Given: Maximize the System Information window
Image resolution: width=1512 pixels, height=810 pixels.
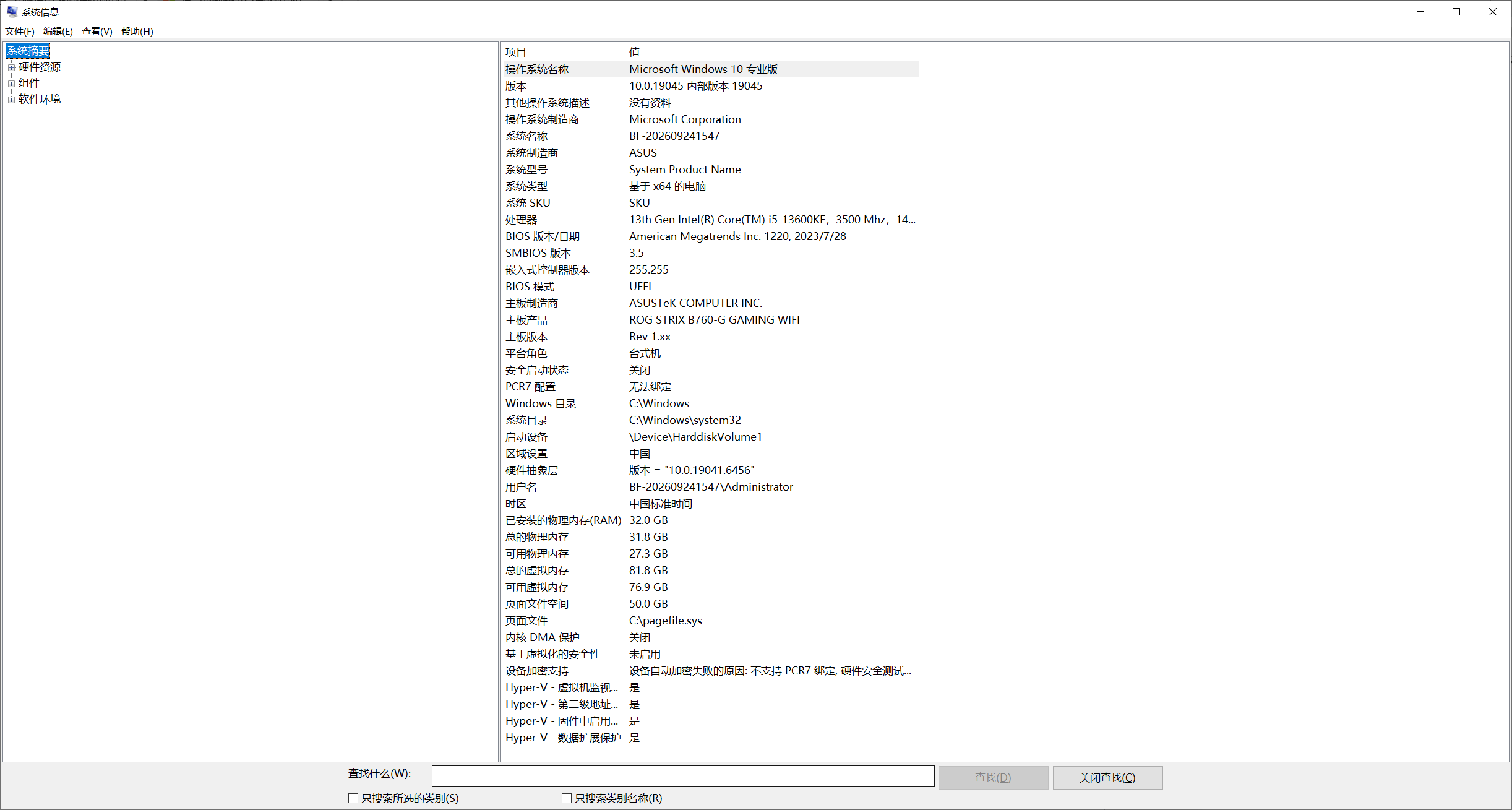Looking at the screenshot, I should point(1456,12).
